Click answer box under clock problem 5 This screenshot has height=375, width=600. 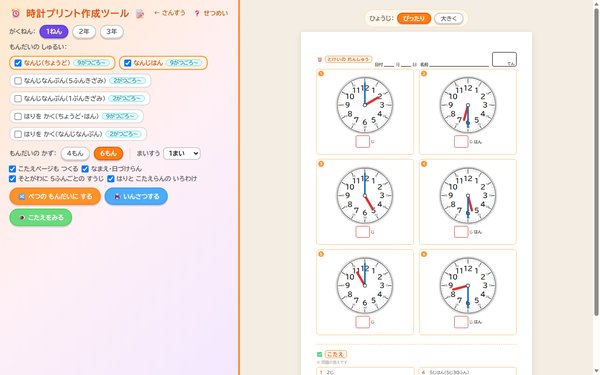click(x=362, y=322)
